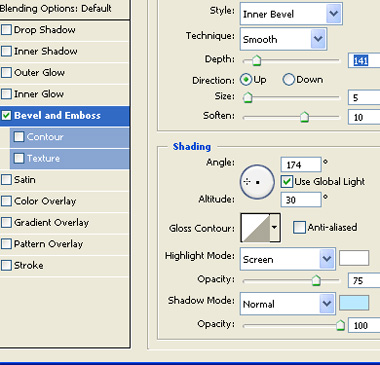Image resolution: width=380 pixels, height=365 pixels.
Task: Open the Style dropdown showing Inner Bevel
Action: coord(291,14)
